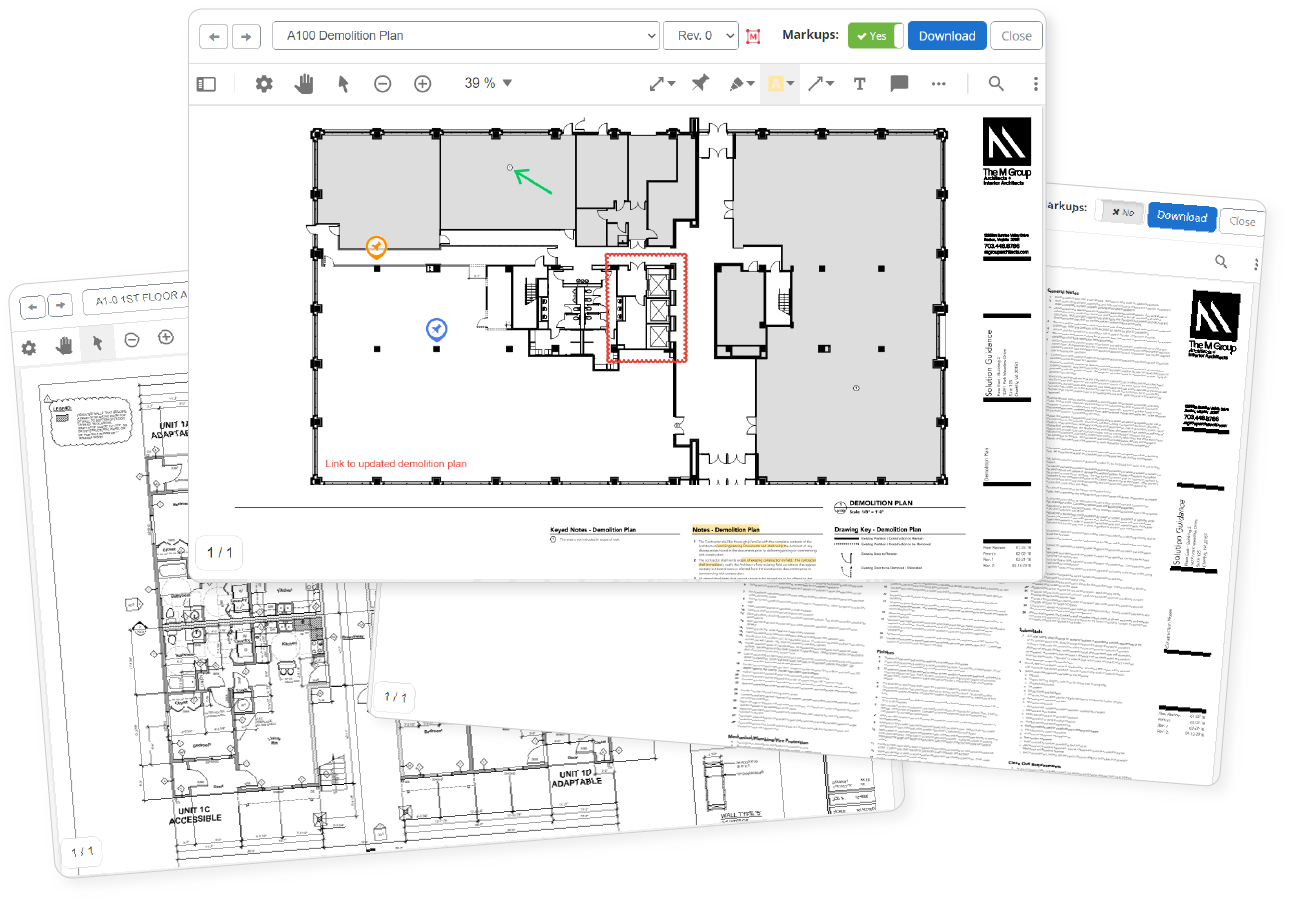The image size is (1290, 902).
Task: Select the Pan hand tool in front window
Action: pyautogui.click(x=304, y=84)
